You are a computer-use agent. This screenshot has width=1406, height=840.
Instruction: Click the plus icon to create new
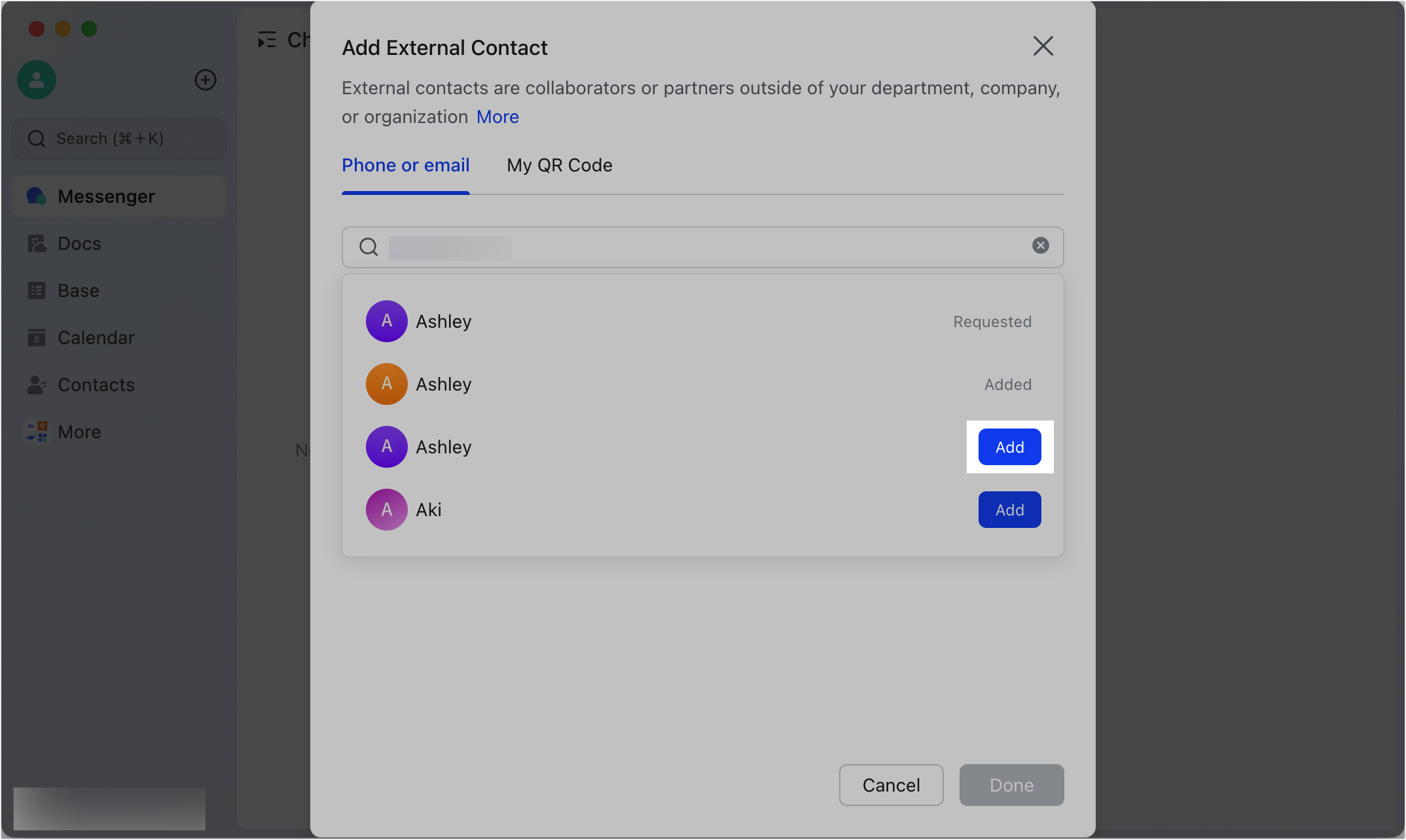tap(205, 79)
